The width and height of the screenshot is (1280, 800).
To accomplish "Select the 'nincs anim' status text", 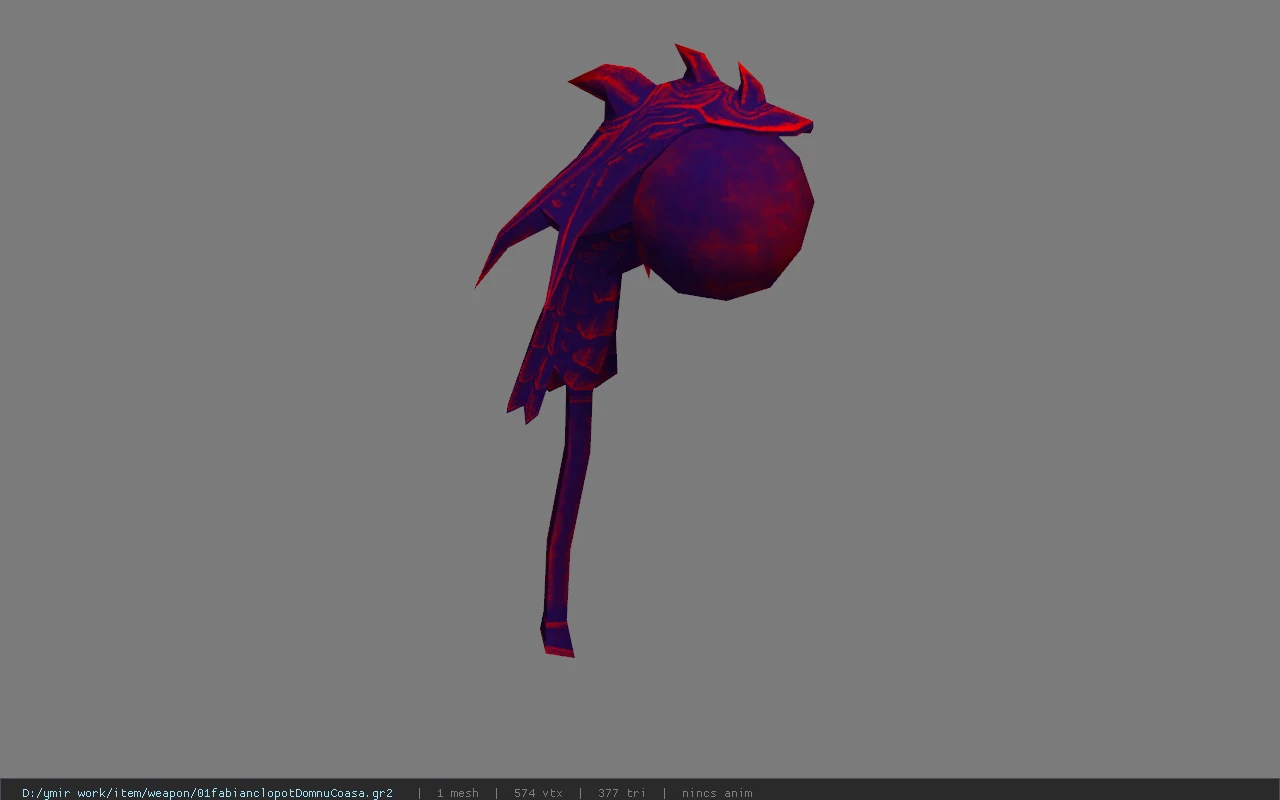I will [717, 793].
